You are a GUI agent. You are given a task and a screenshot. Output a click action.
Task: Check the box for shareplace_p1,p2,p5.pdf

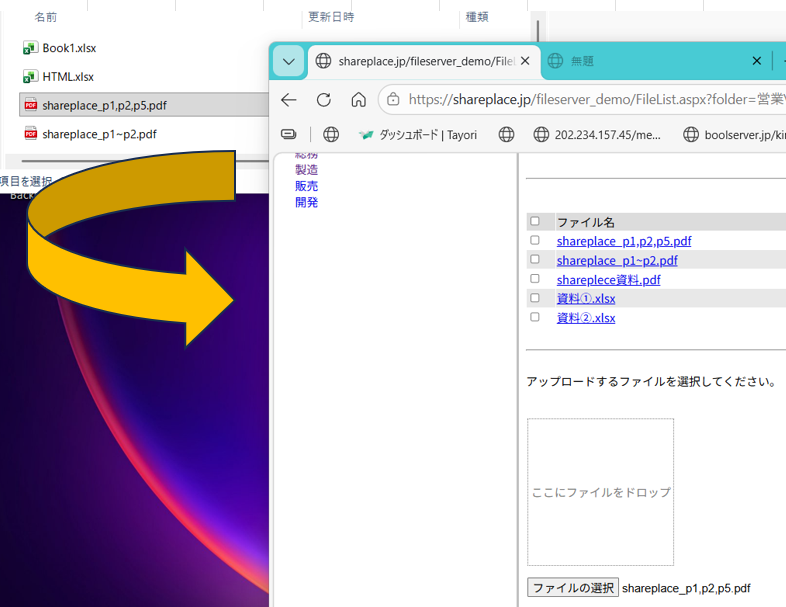[535, 240]
